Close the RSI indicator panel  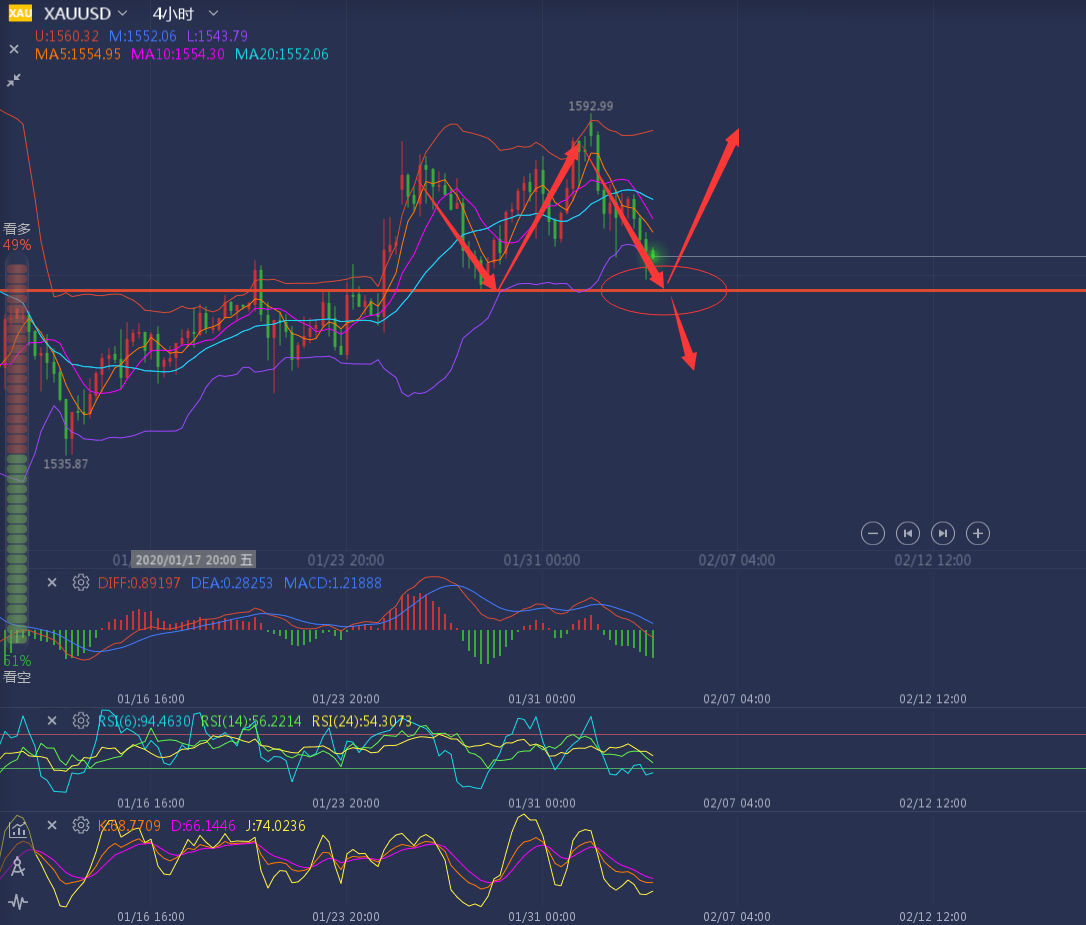(x=52, y=720)
